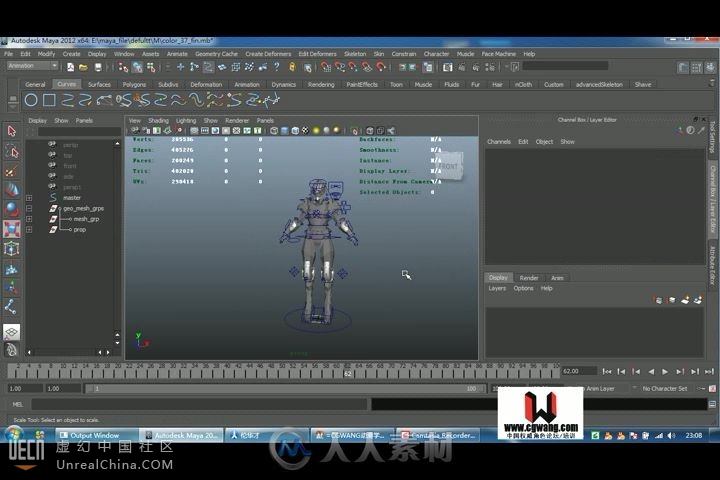Click the Play backwards button
This screenshot has height=480, width=720.
click(x=651, y=372)
